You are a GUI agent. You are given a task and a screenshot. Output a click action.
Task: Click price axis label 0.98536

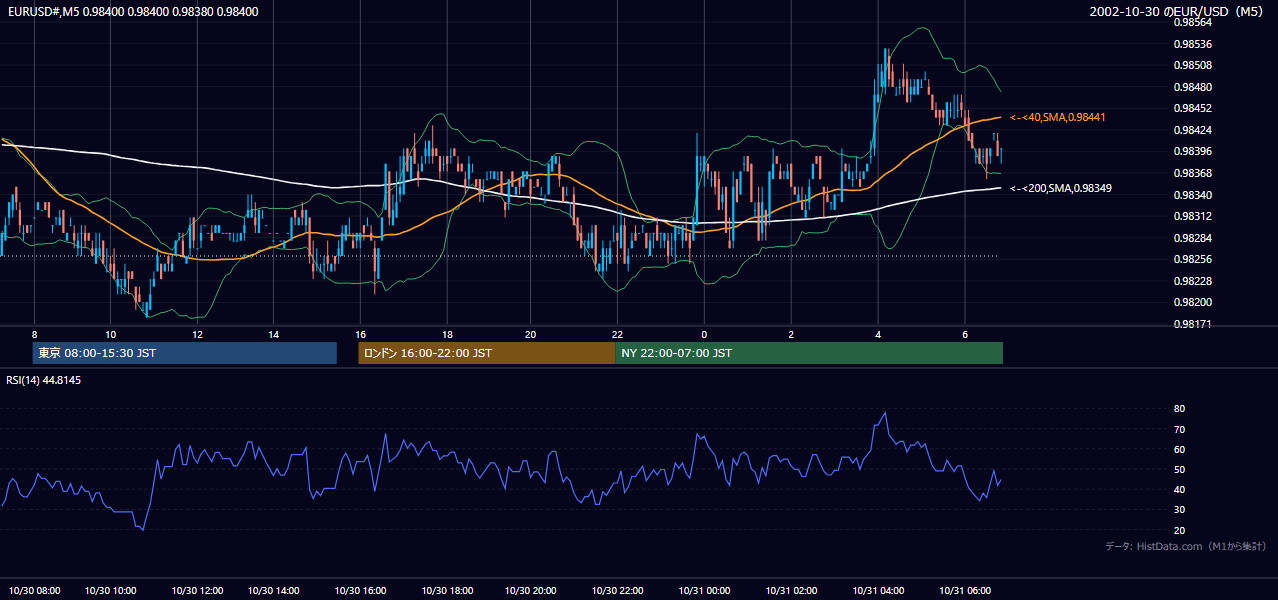click(x=1192, y=44)
